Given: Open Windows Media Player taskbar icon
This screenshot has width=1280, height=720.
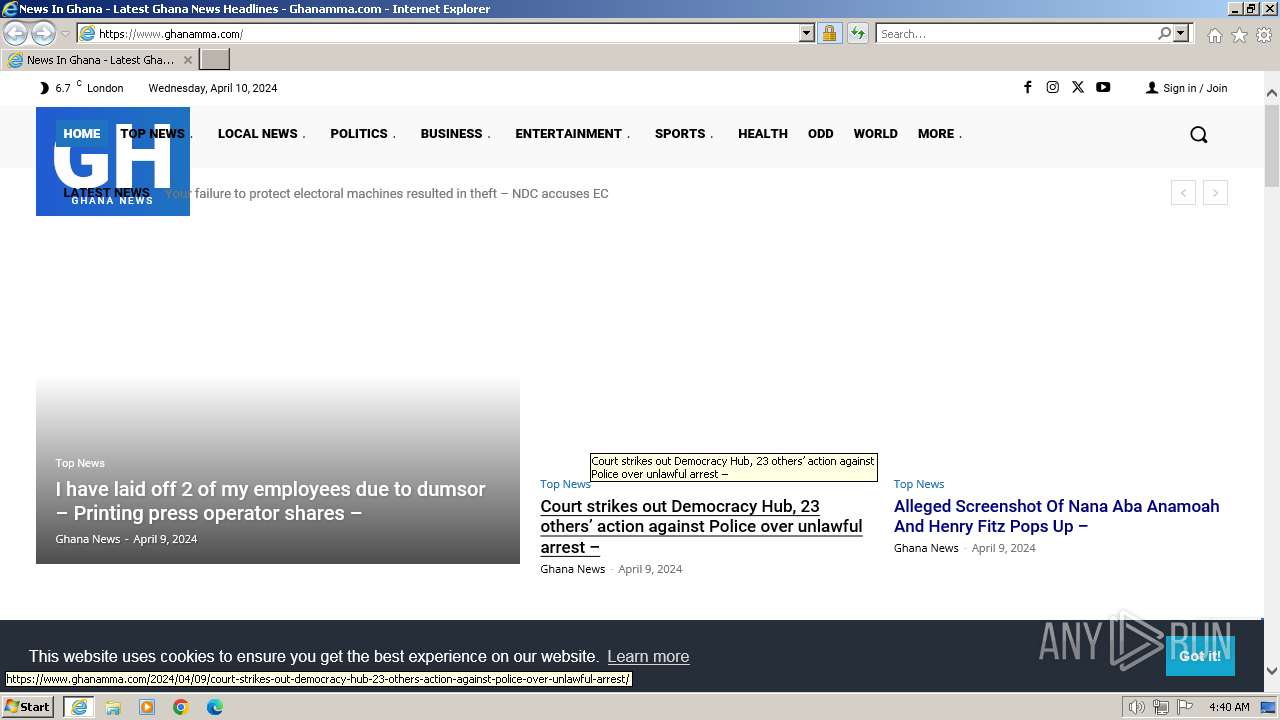Looking at the screenshot, I should point(147,707).
